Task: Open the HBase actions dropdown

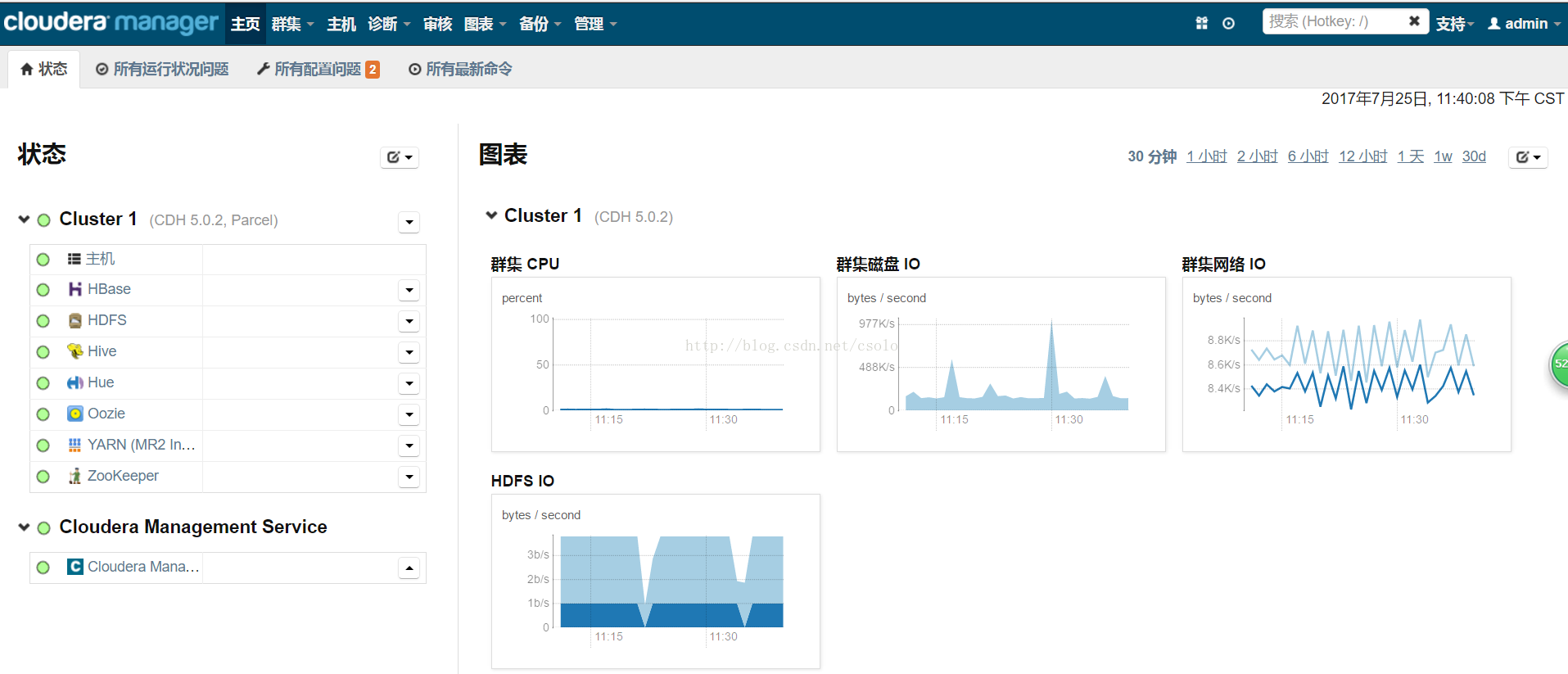Action: [x=409, y=290]
